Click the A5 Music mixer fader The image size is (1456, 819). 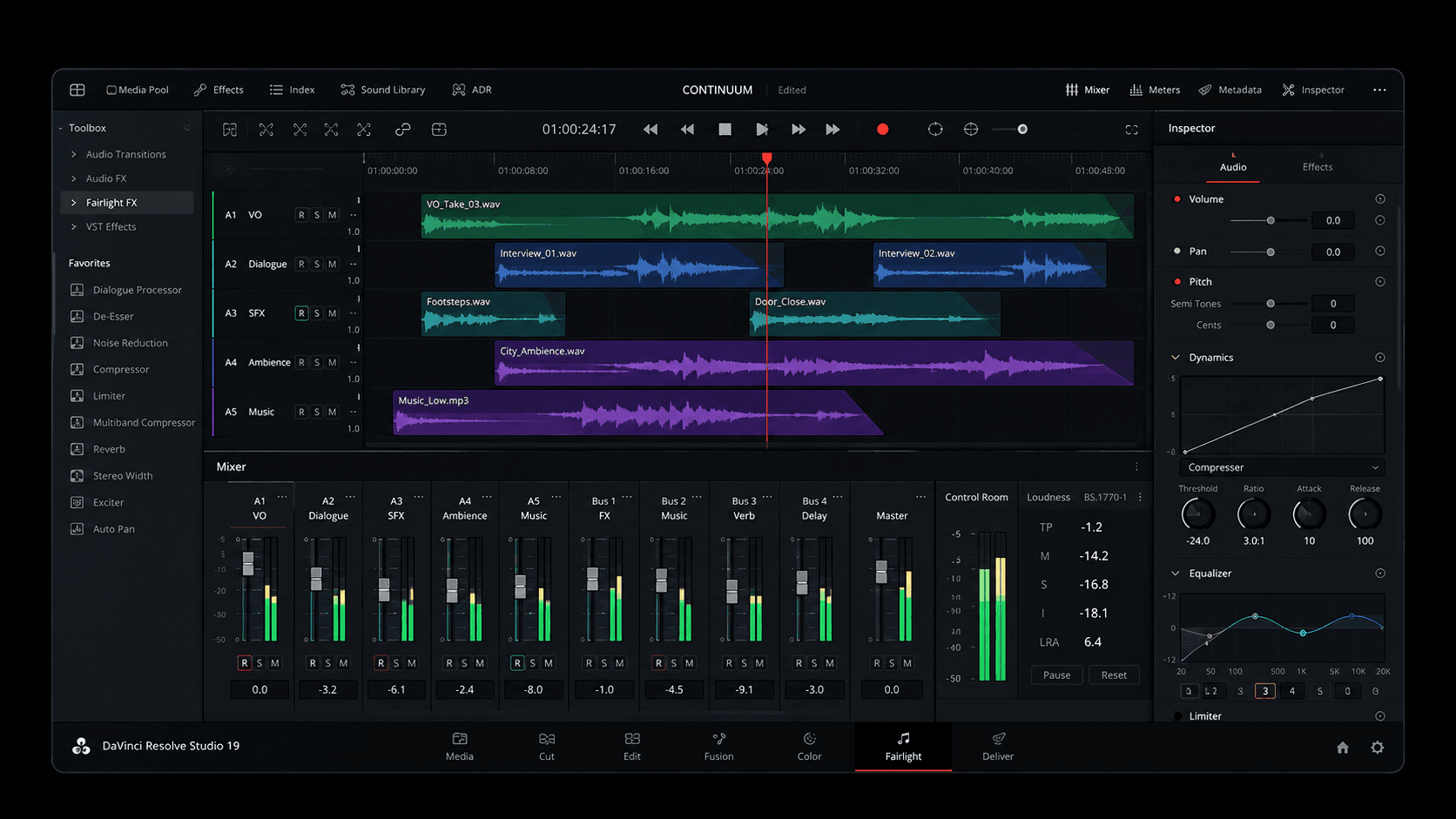pos(521,586)
